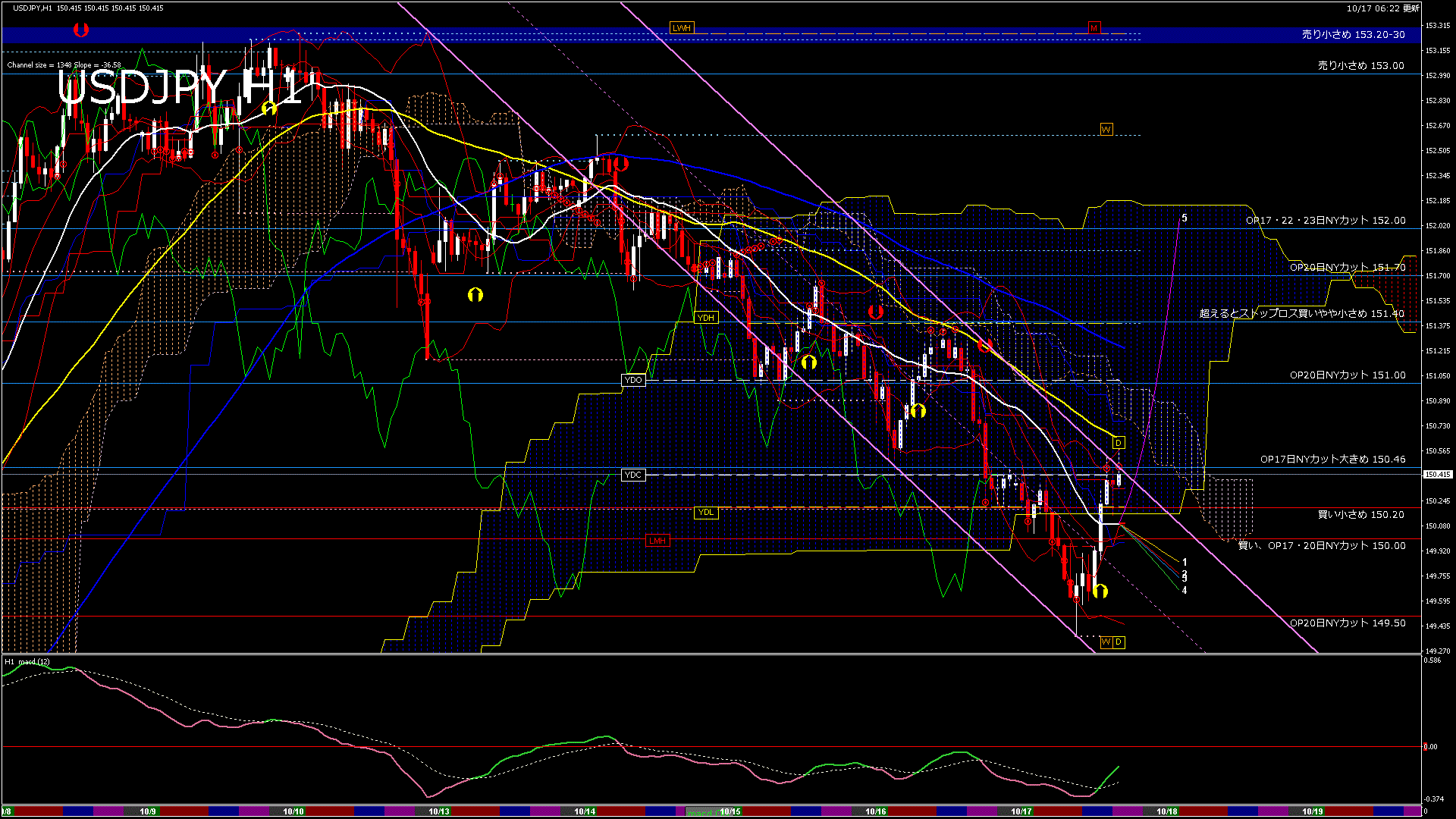Click the orange LWH marker label

[681, 28]
